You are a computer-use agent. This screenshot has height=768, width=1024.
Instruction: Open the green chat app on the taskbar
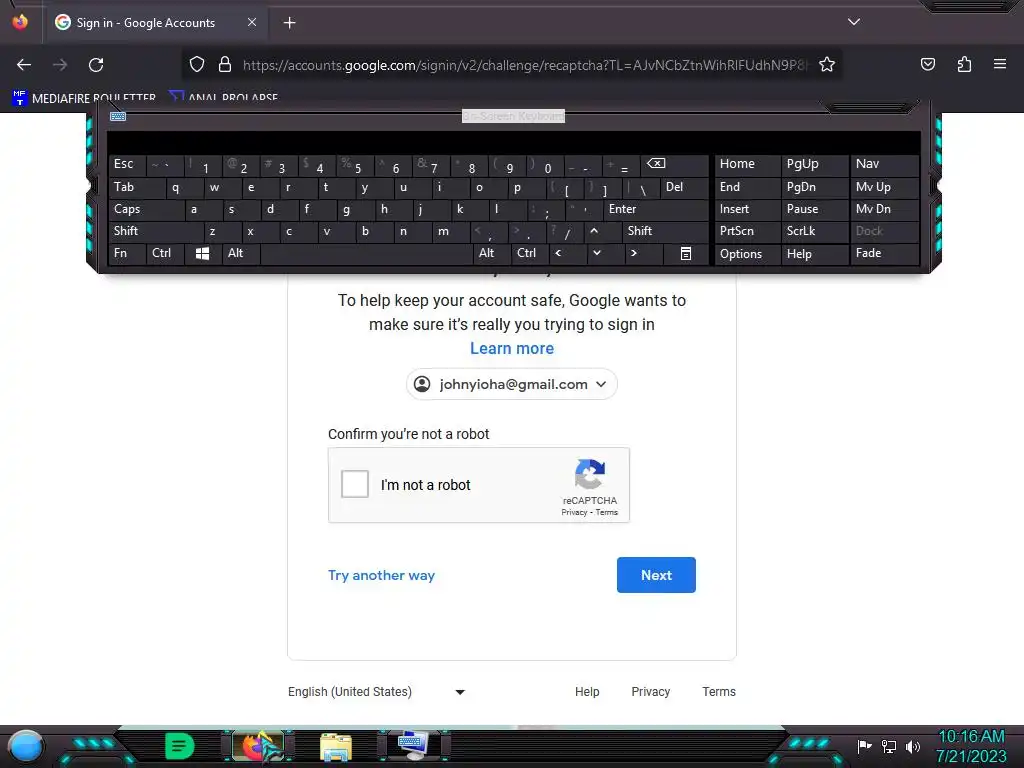[x=180, y=746]
